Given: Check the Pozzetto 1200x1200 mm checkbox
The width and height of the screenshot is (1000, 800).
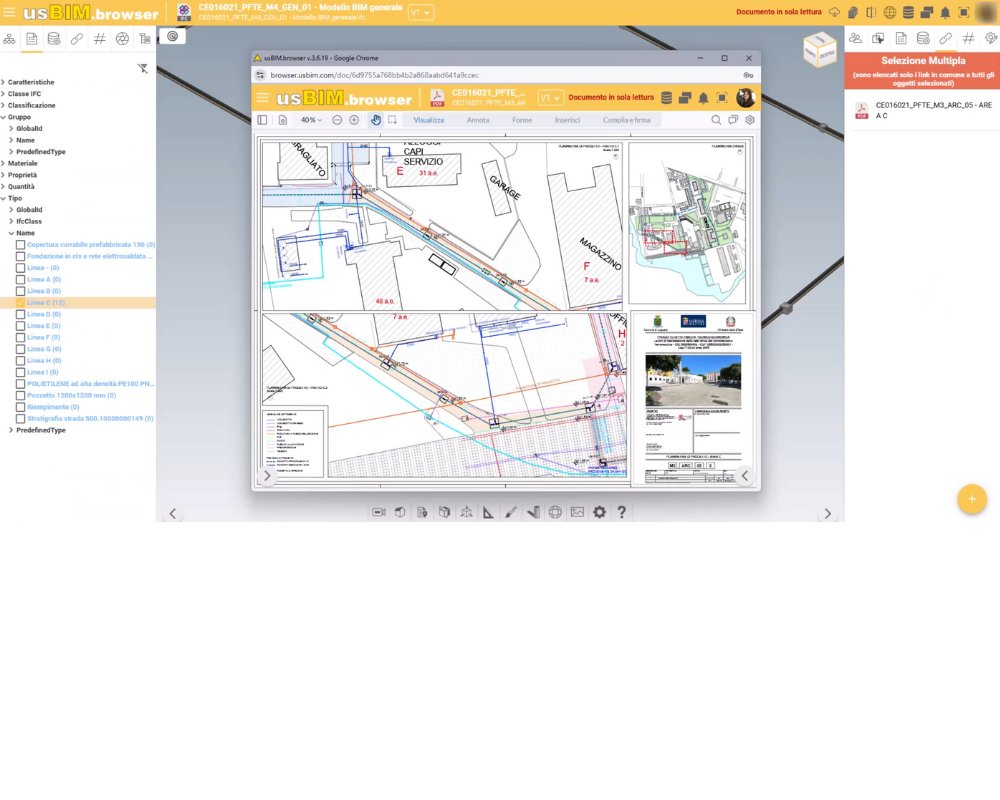Looking at the screenshot, I should click(x=20, y=396).
